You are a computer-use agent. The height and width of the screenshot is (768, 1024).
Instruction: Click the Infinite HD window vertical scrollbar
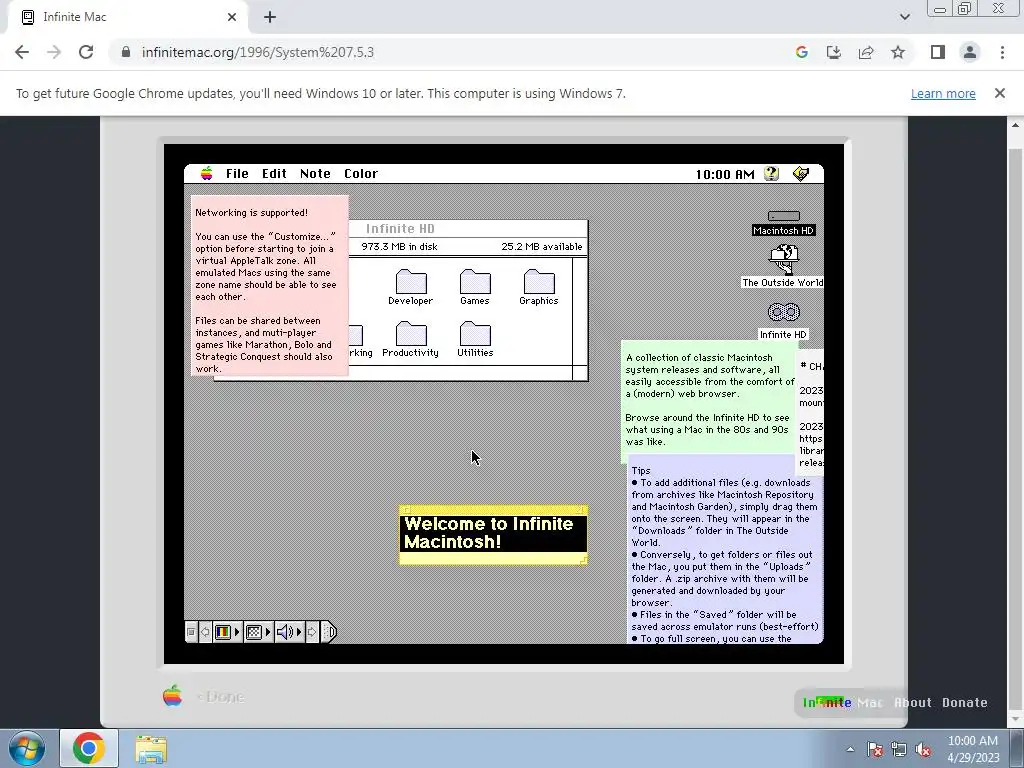click(580, 311)
